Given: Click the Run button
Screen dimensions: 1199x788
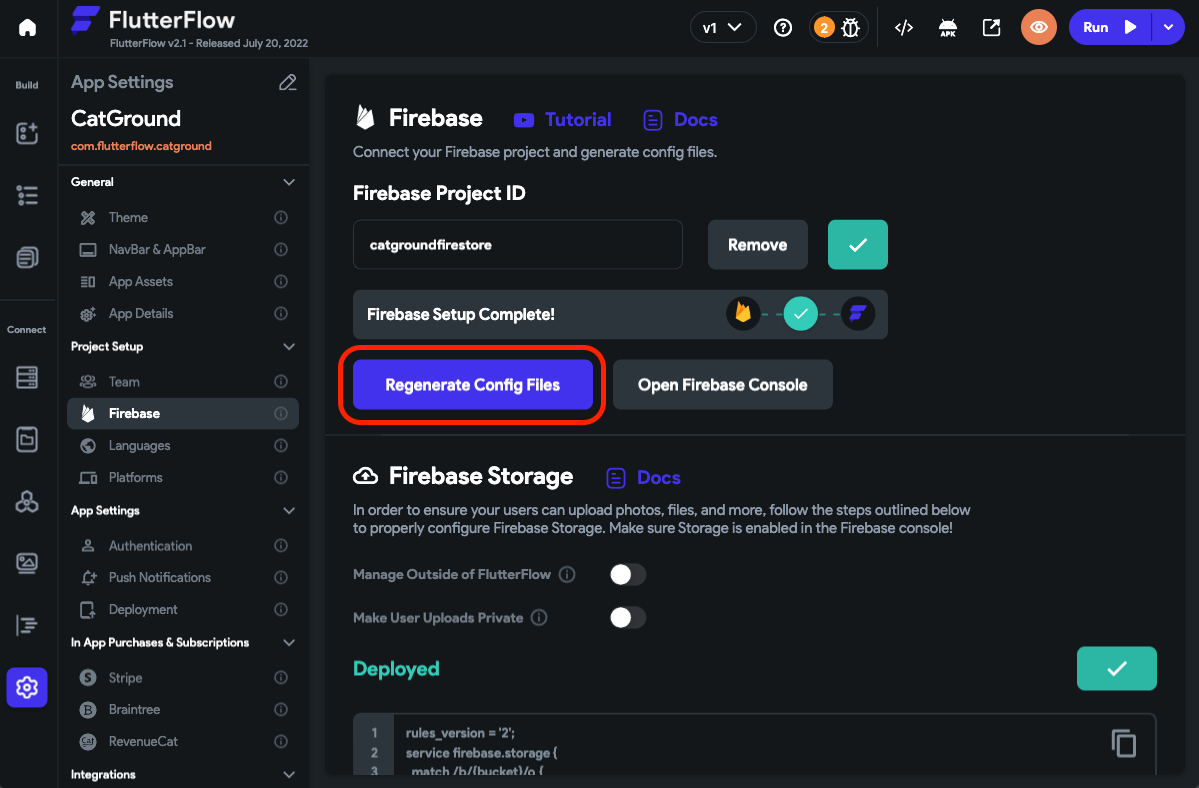Looking at the screenshot, I should click(1110, 28).
